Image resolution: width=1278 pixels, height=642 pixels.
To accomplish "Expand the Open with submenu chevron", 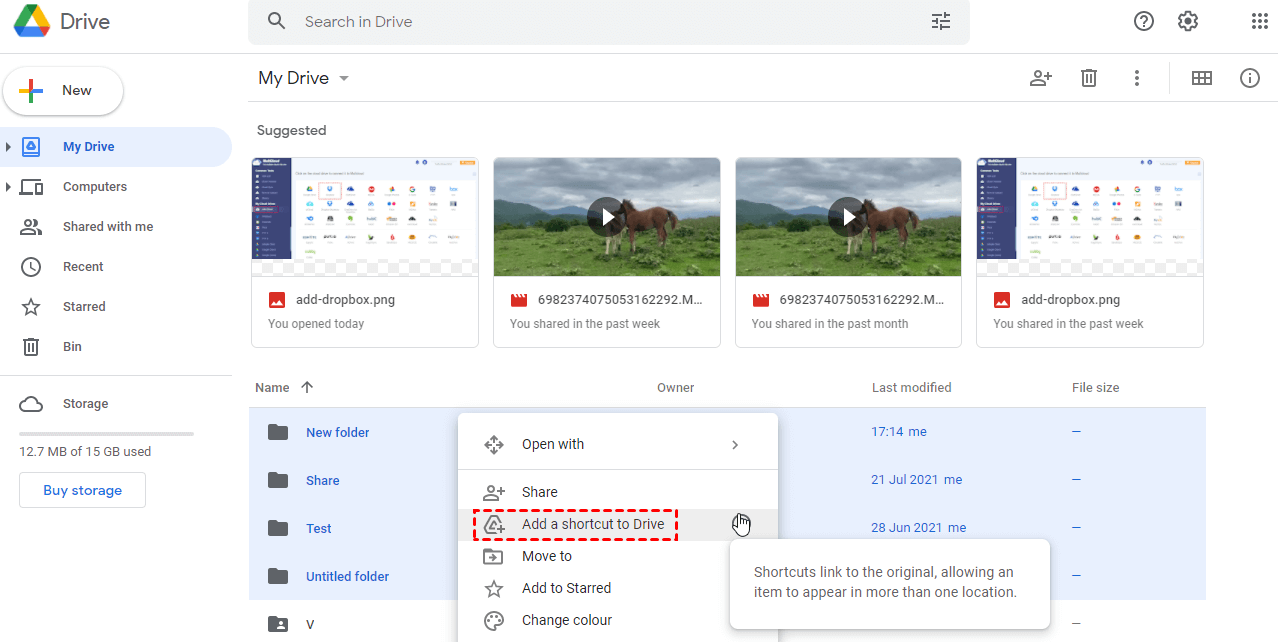I will (x=735, y=444).
